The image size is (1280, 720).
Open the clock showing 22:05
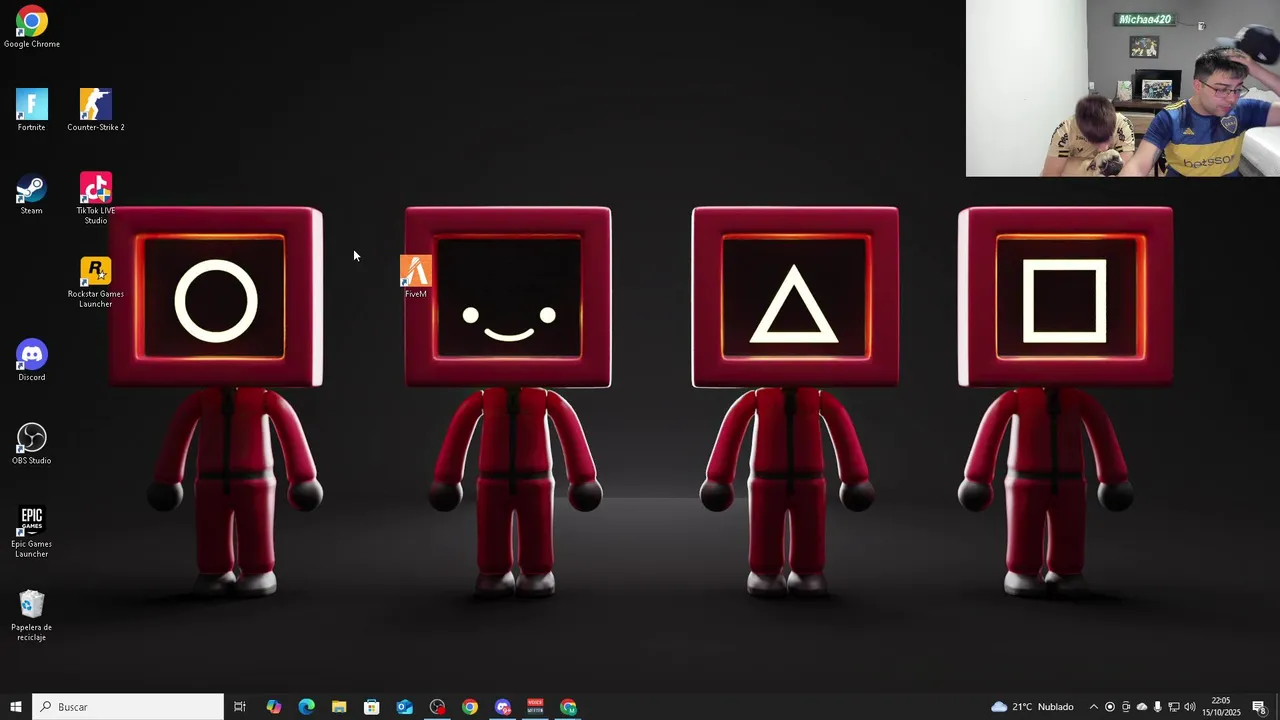click(1221, 707)
